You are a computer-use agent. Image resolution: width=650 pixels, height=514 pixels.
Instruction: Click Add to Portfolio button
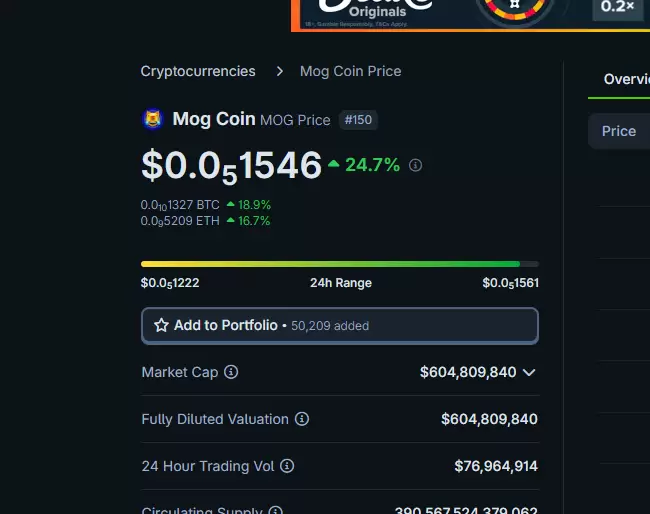pos(340,326)
